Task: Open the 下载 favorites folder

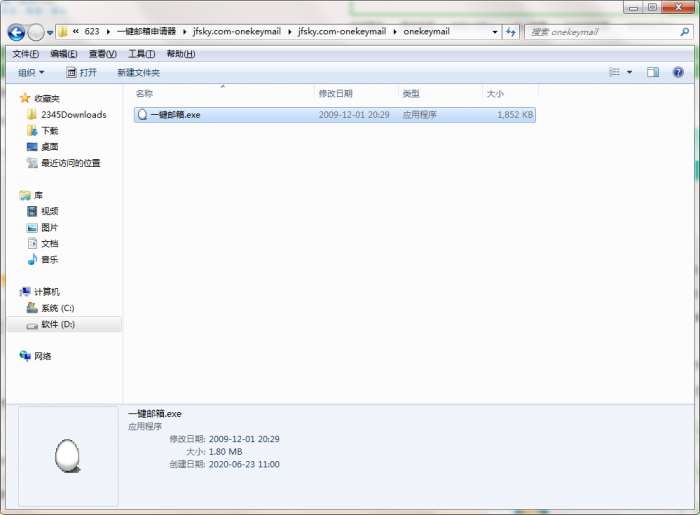Action: pos(50,131)
